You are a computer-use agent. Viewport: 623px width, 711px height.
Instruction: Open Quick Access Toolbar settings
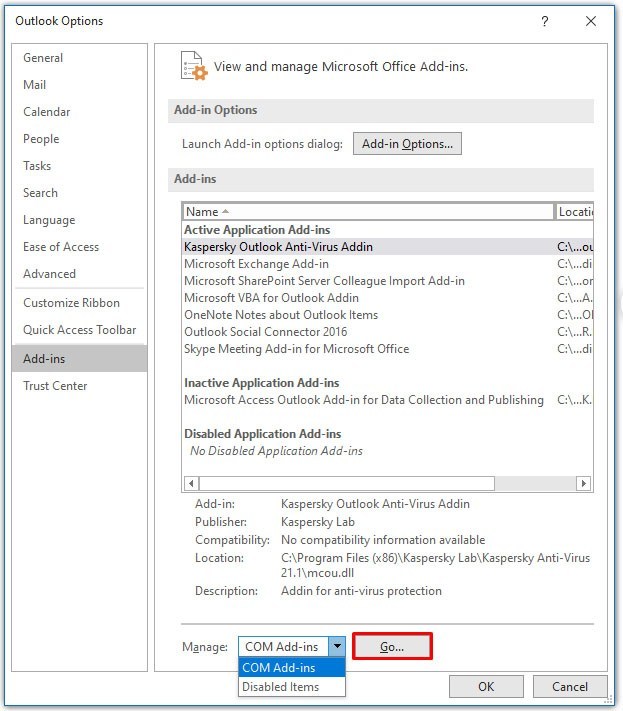(79, 330)
